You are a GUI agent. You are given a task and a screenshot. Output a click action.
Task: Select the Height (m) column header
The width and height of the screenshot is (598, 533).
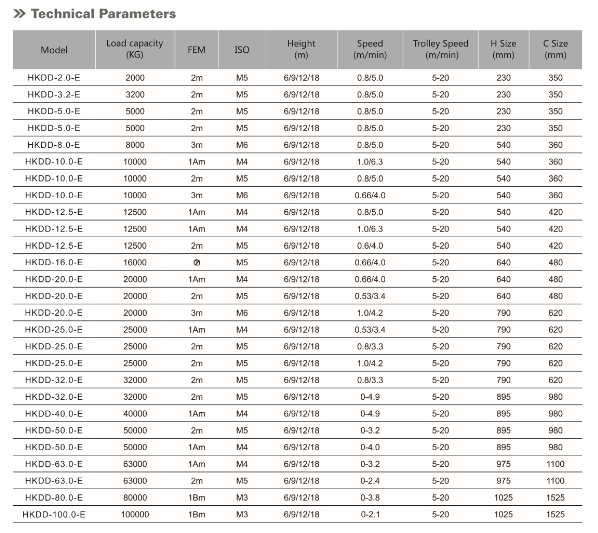coord(301,49)
